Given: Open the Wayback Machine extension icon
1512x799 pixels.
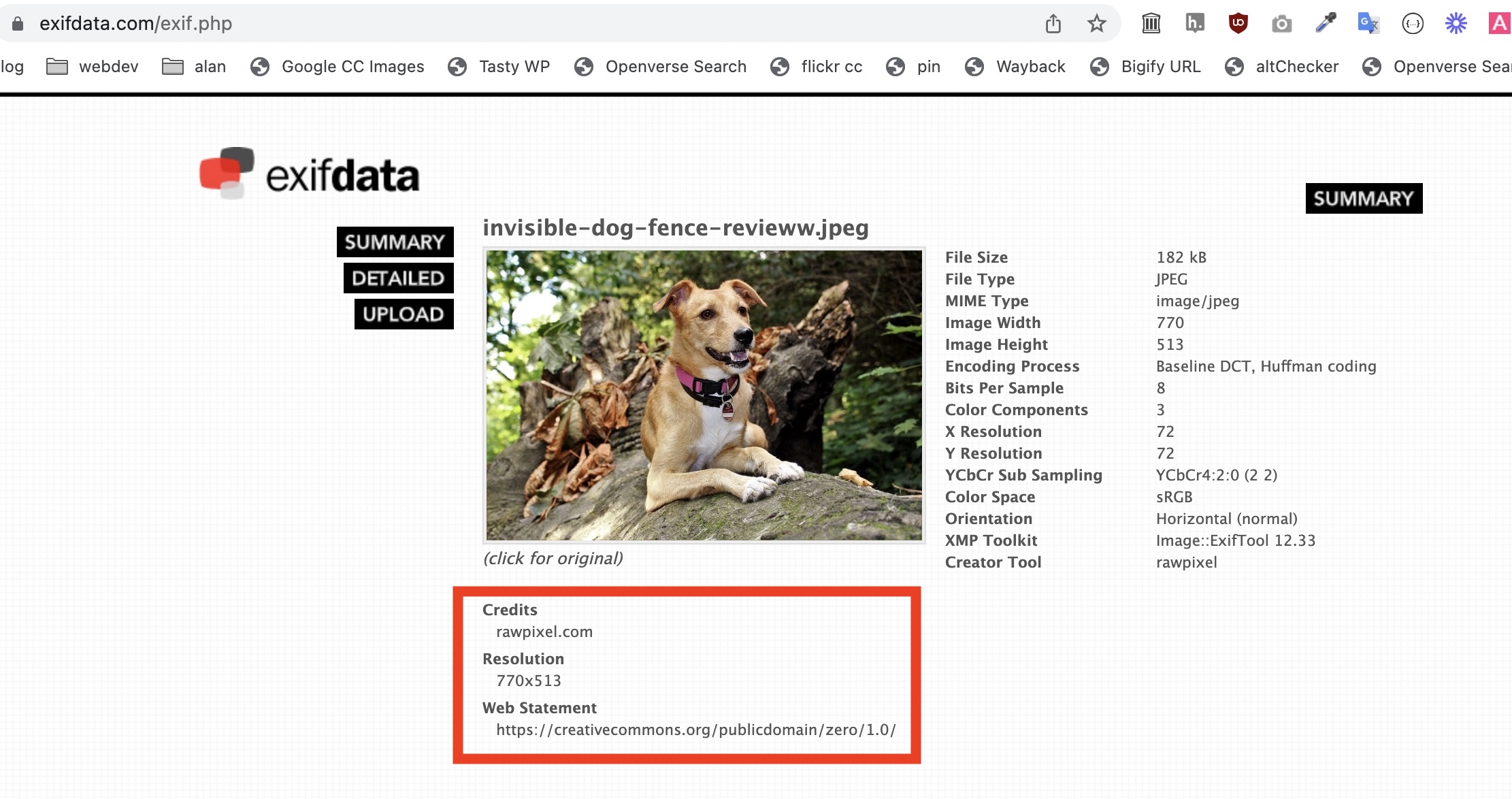Looking at the screenshot, I should click(x=1151, y=24).
